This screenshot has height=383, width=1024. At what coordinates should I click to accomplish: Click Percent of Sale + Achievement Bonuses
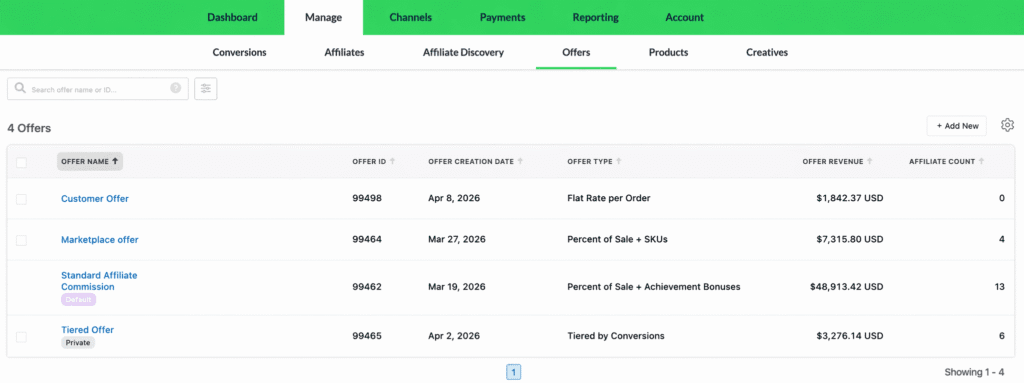tap(654, 287)
